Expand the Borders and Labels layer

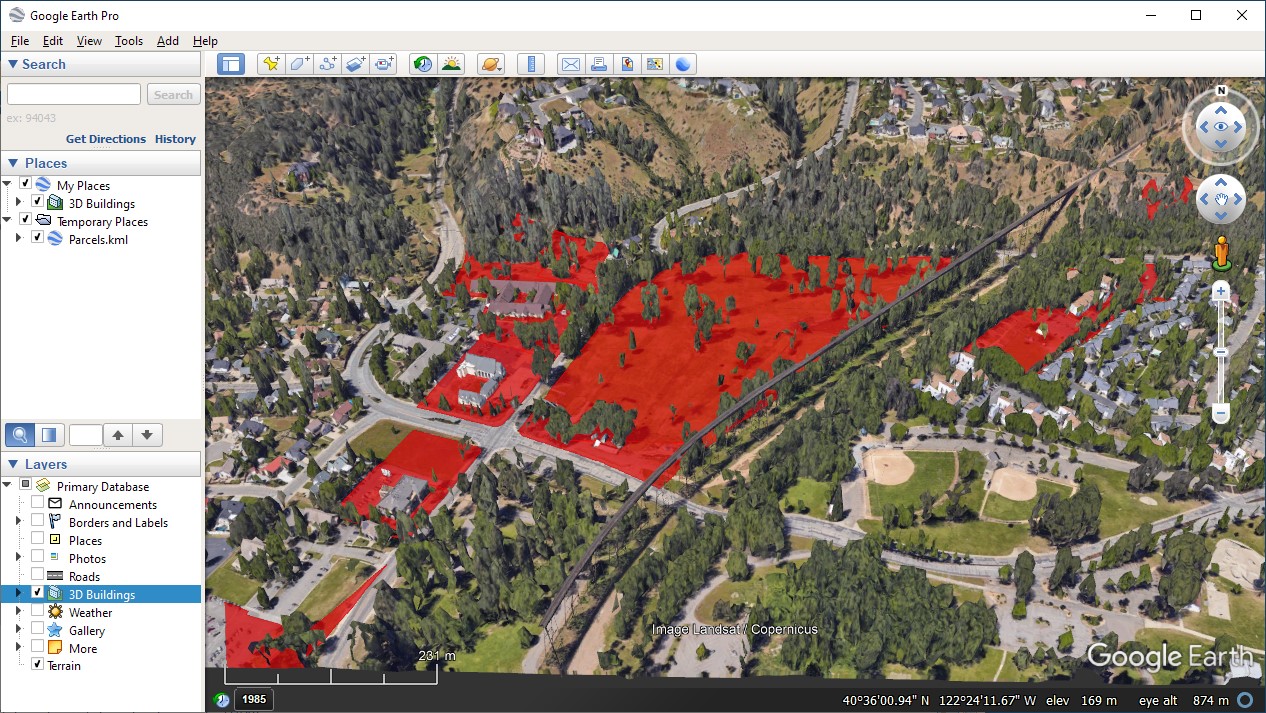[18, 521]
